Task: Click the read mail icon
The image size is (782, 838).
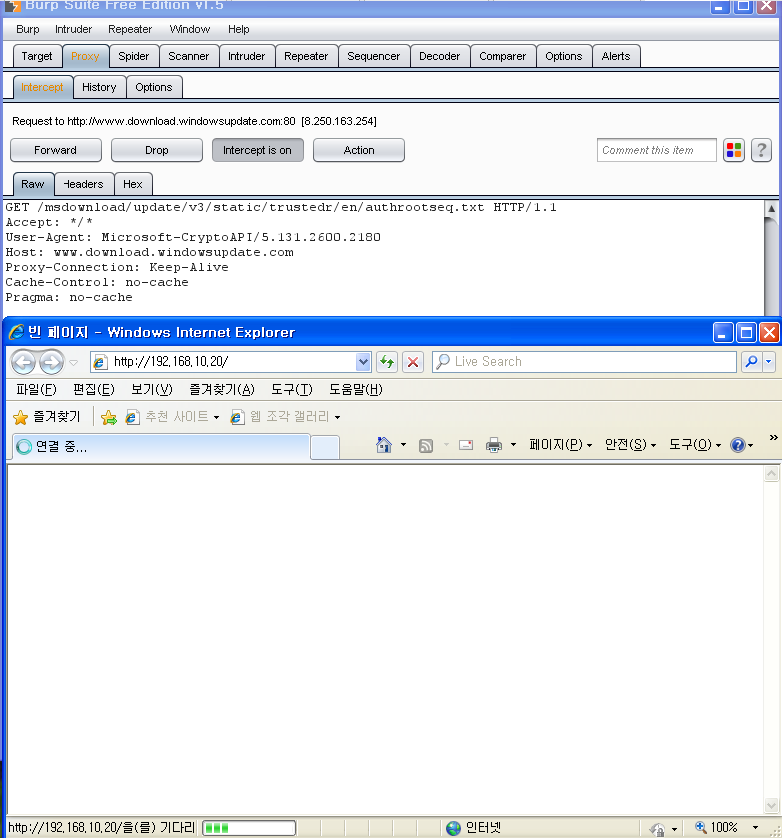Action: pos(466,445)
